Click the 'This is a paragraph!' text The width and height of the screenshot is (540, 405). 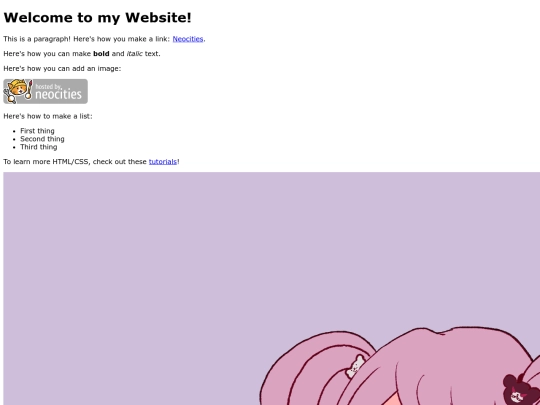pyautogui.click(x=37, y=39)
